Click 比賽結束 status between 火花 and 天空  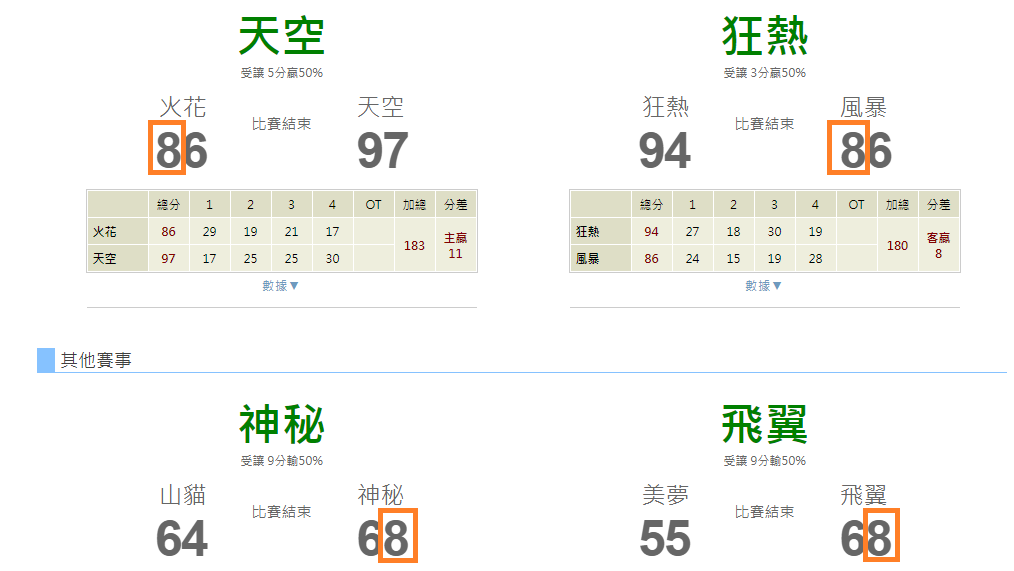click(x=281, y=124)
